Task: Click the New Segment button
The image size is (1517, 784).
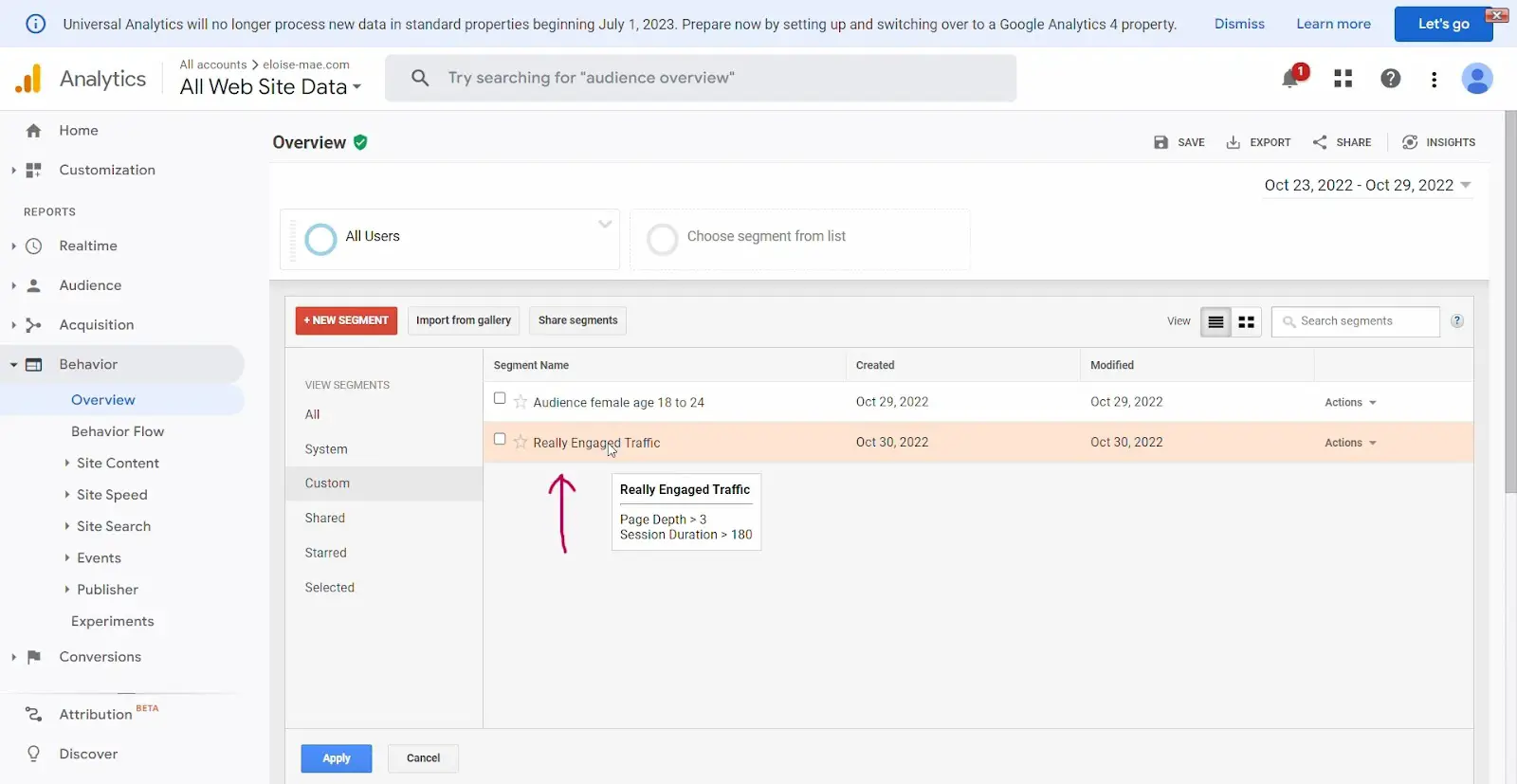Action: pyautogui.click(x=346, y=320)
